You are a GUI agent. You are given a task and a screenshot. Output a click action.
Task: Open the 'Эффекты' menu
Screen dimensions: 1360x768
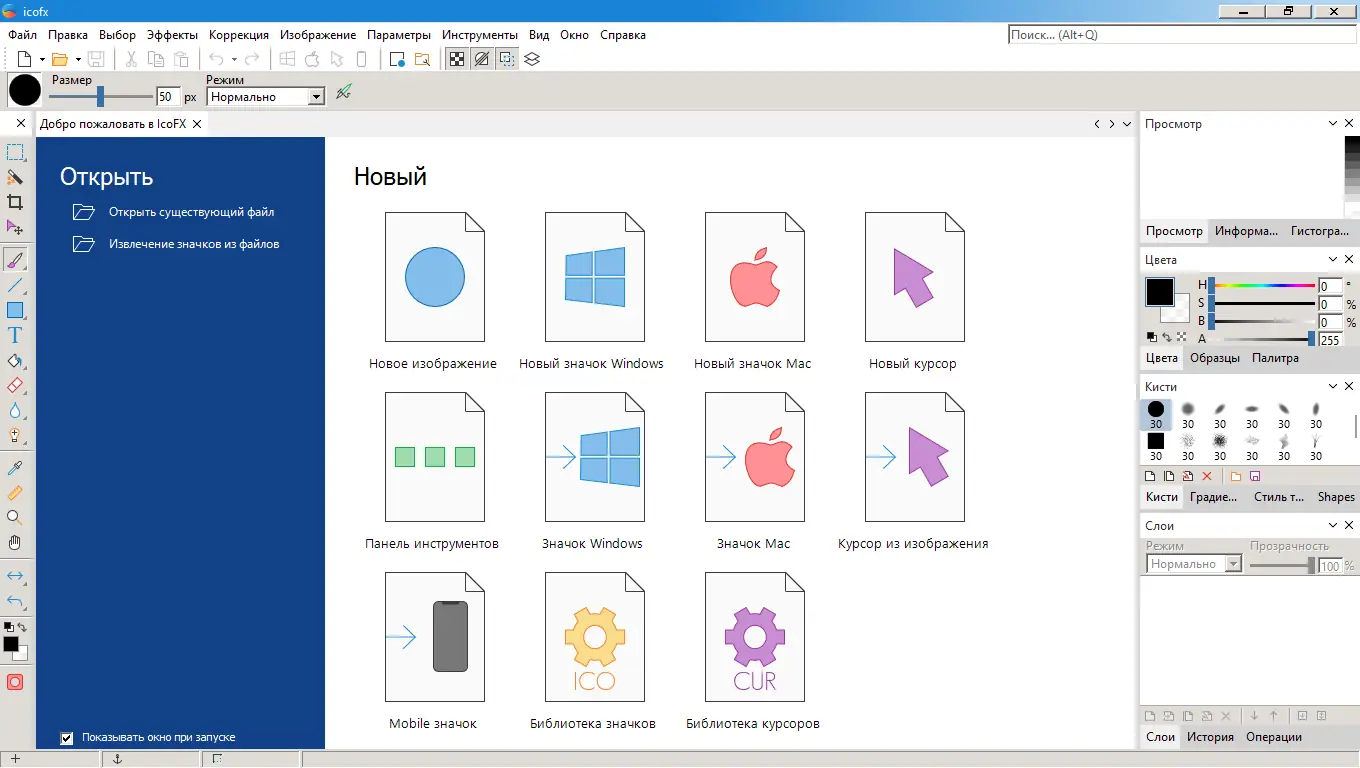tap(171, 34)
